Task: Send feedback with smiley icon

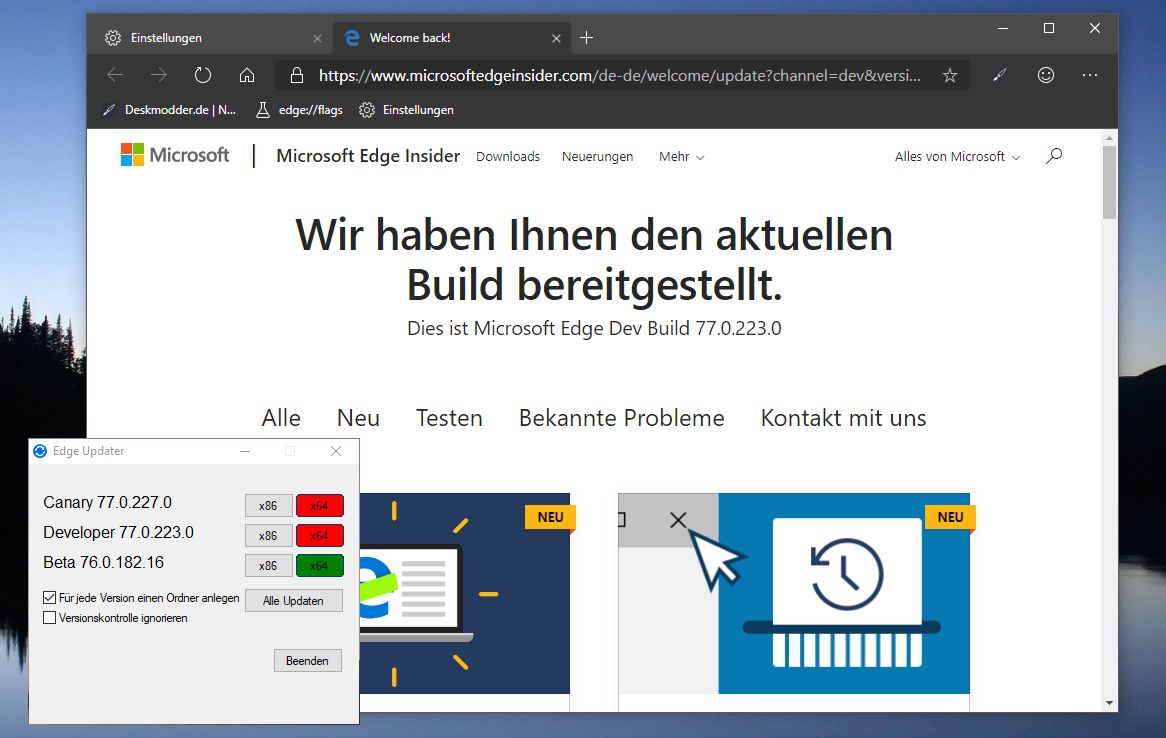Action: 1046,75
